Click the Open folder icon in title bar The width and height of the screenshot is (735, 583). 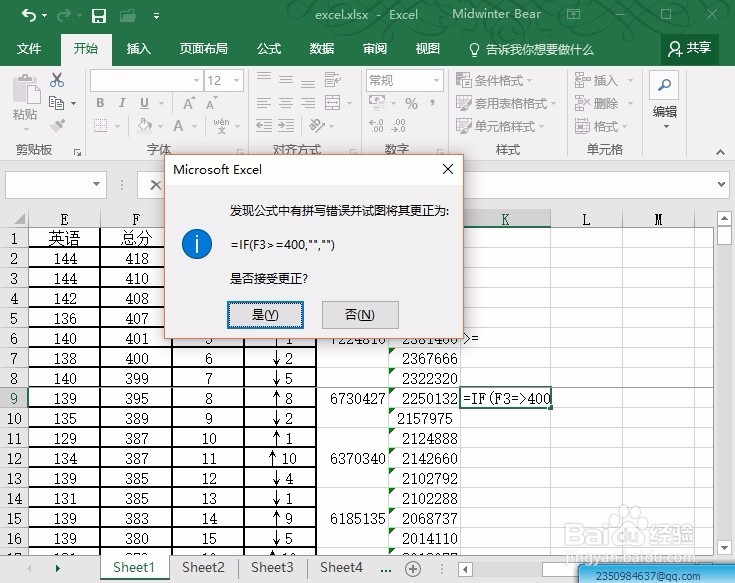pyautogui.click(x=128, y=16)
